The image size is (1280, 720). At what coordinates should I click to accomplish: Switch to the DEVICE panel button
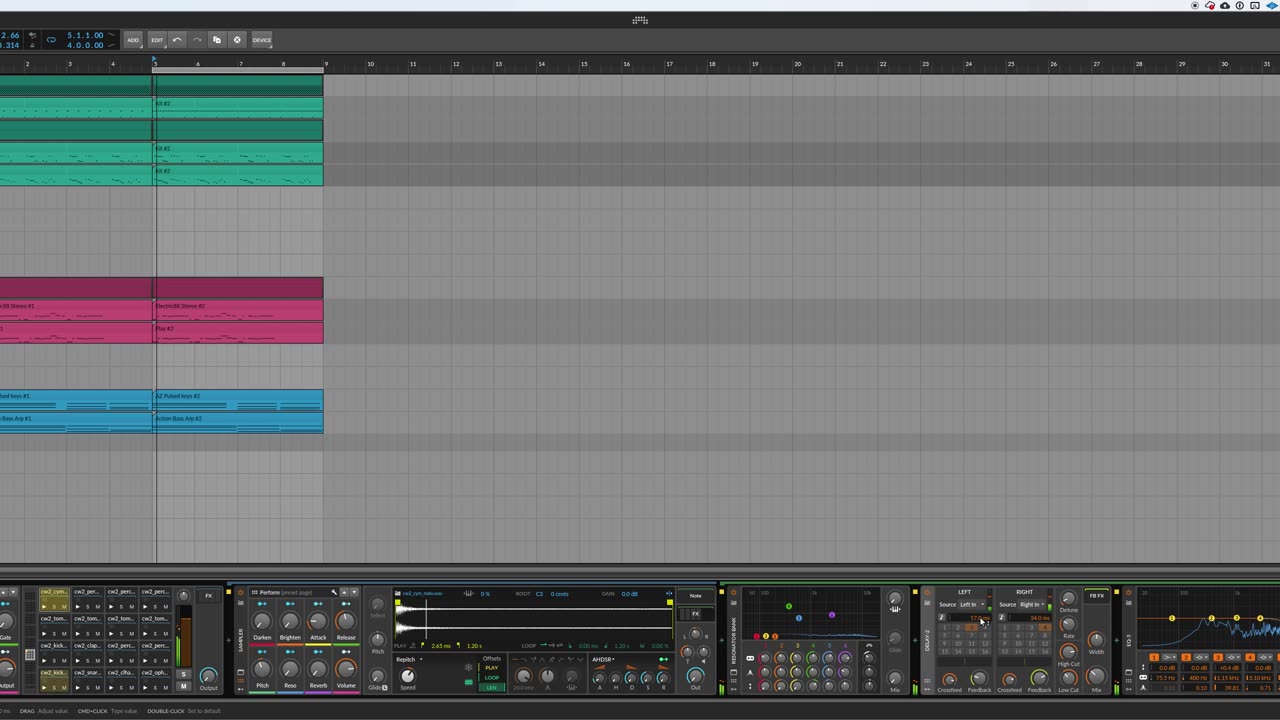(x=262, y=40)
